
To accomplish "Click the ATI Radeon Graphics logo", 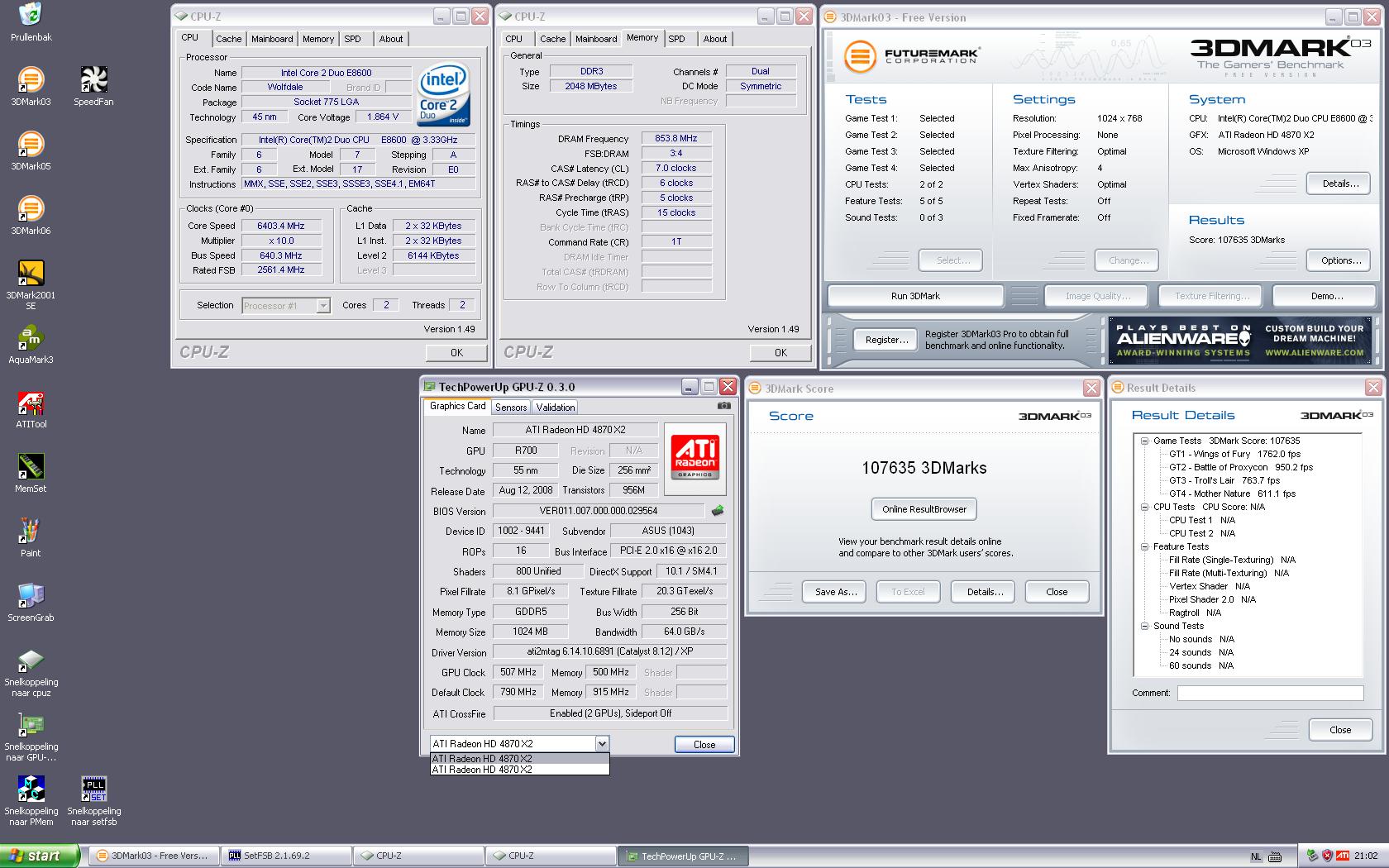I will 695,458.
